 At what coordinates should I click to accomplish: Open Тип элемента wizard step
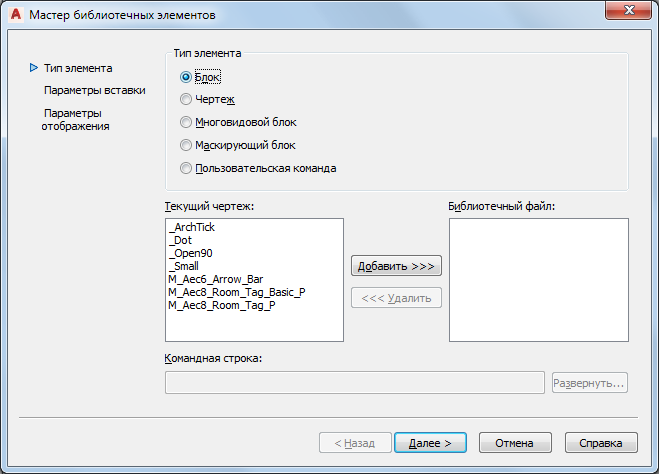(78, 68)
